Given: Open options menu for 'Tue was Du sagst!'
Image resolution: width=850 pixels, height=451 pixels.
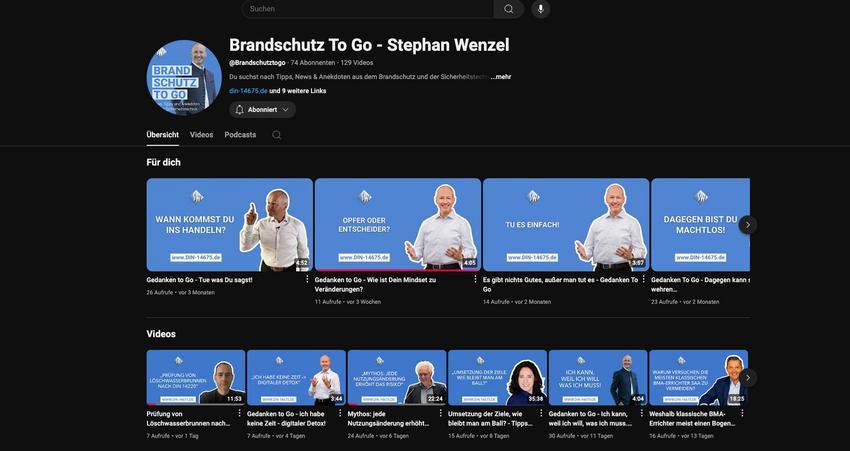Looking at the screenshot, I should [307, 279].
